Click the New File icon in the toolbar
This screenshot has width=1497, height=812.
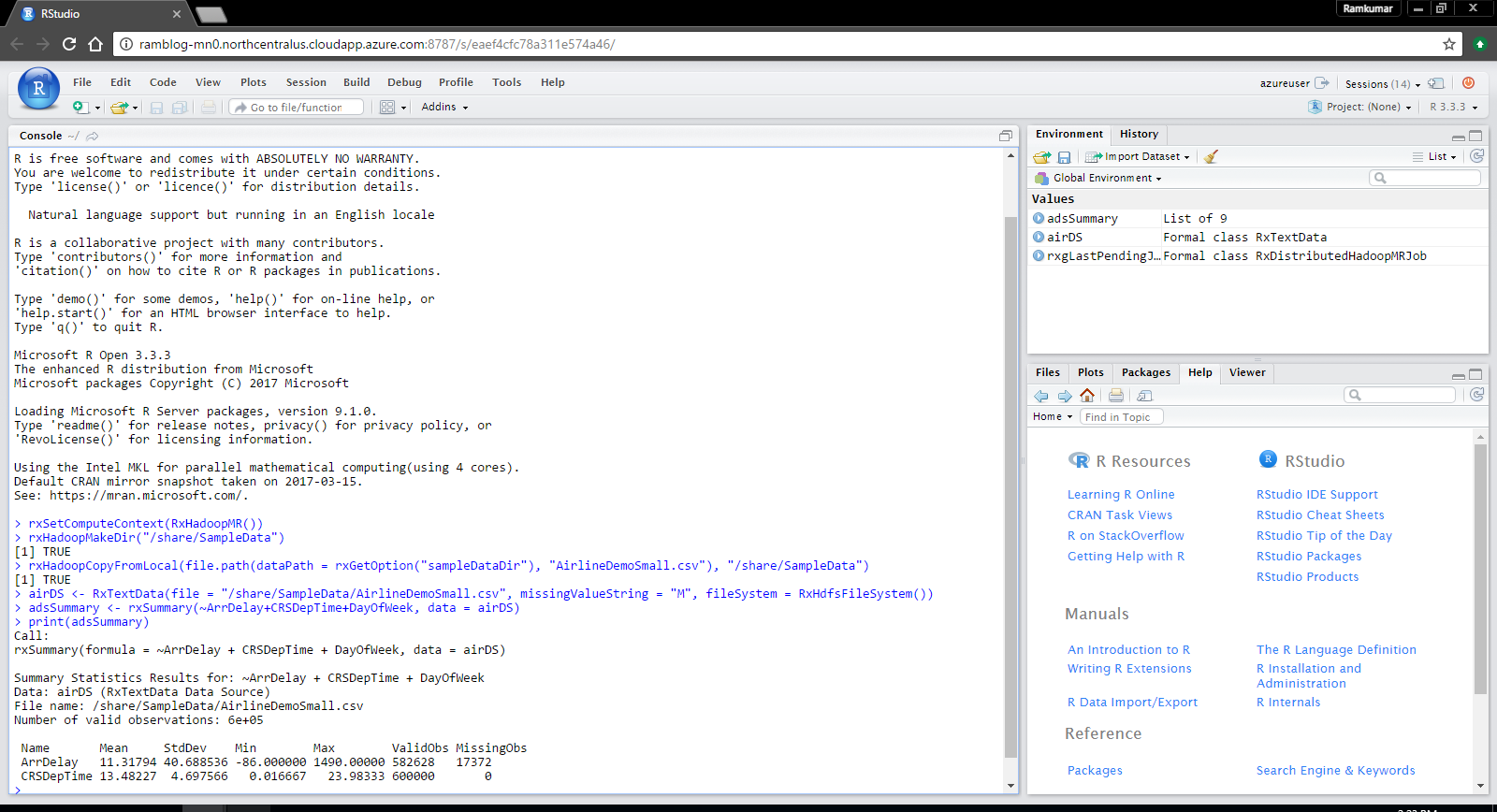click(x=80, y=108)
